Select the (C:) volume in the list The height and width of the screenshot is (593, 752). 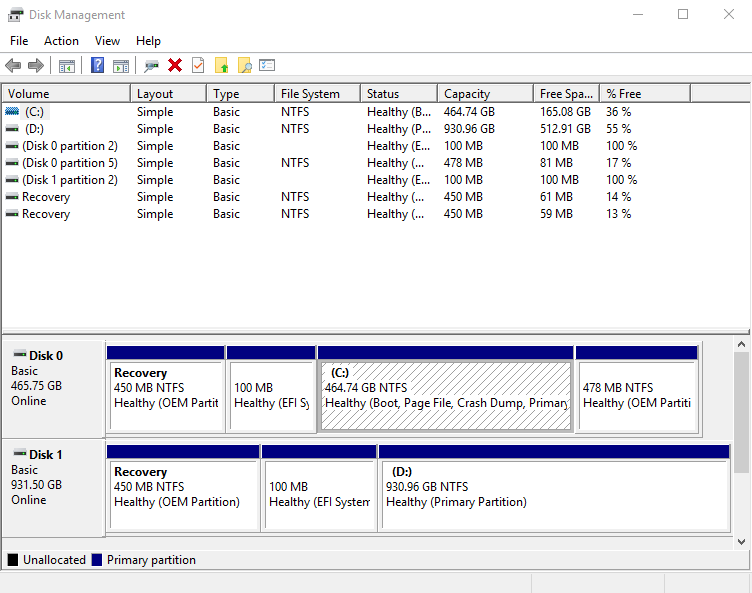coord(34,112)
